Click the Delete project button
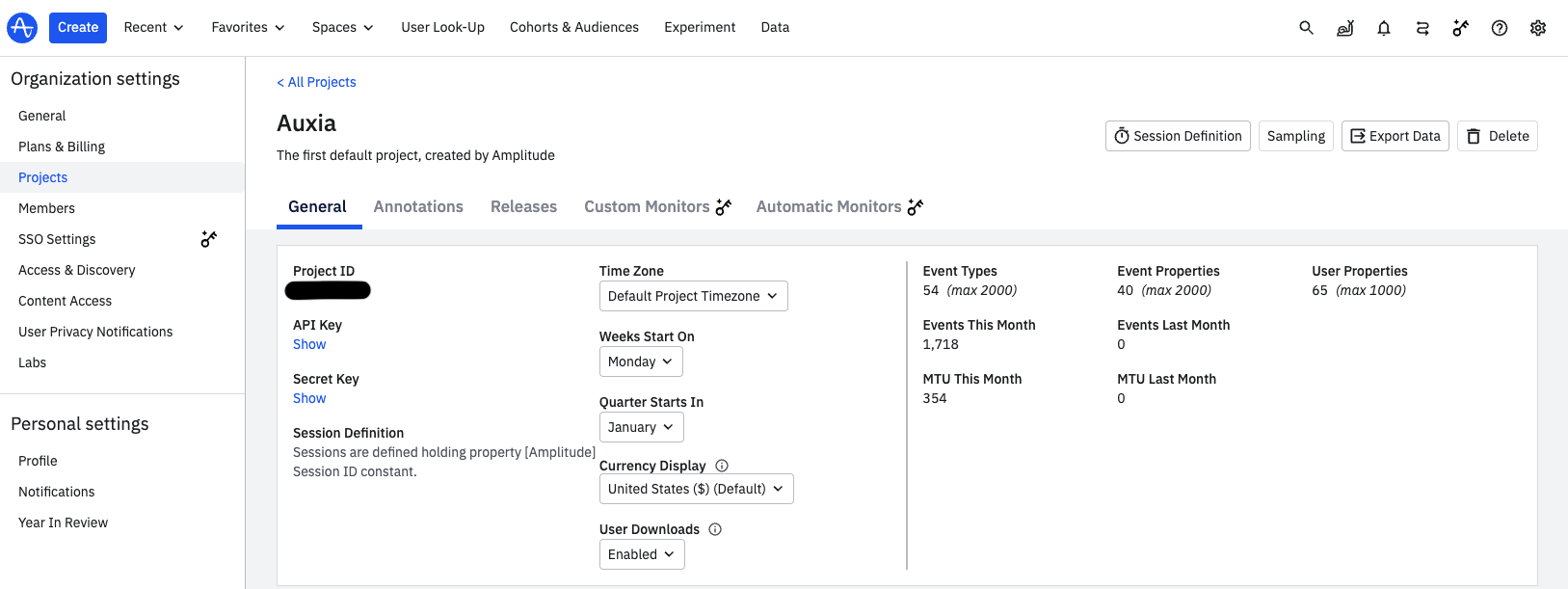 [1498, 136]
